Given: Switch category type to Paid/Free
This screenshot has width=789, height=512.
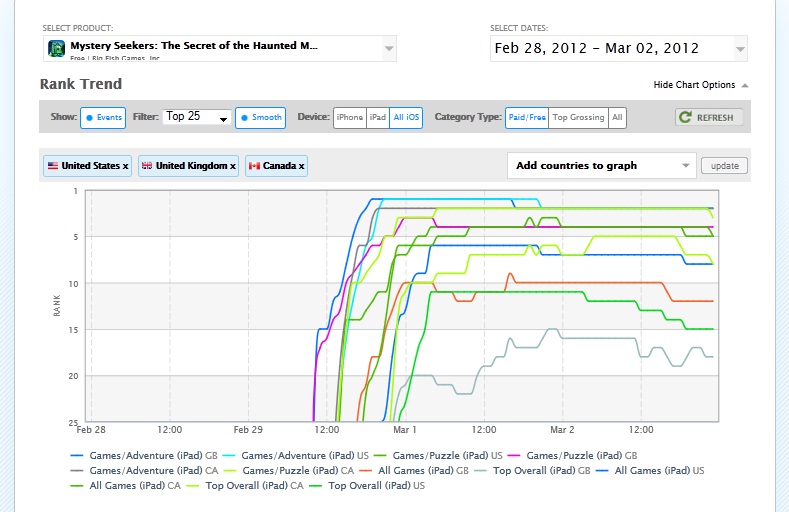Looking at the screenshot, I should click(x=527, y=117).
